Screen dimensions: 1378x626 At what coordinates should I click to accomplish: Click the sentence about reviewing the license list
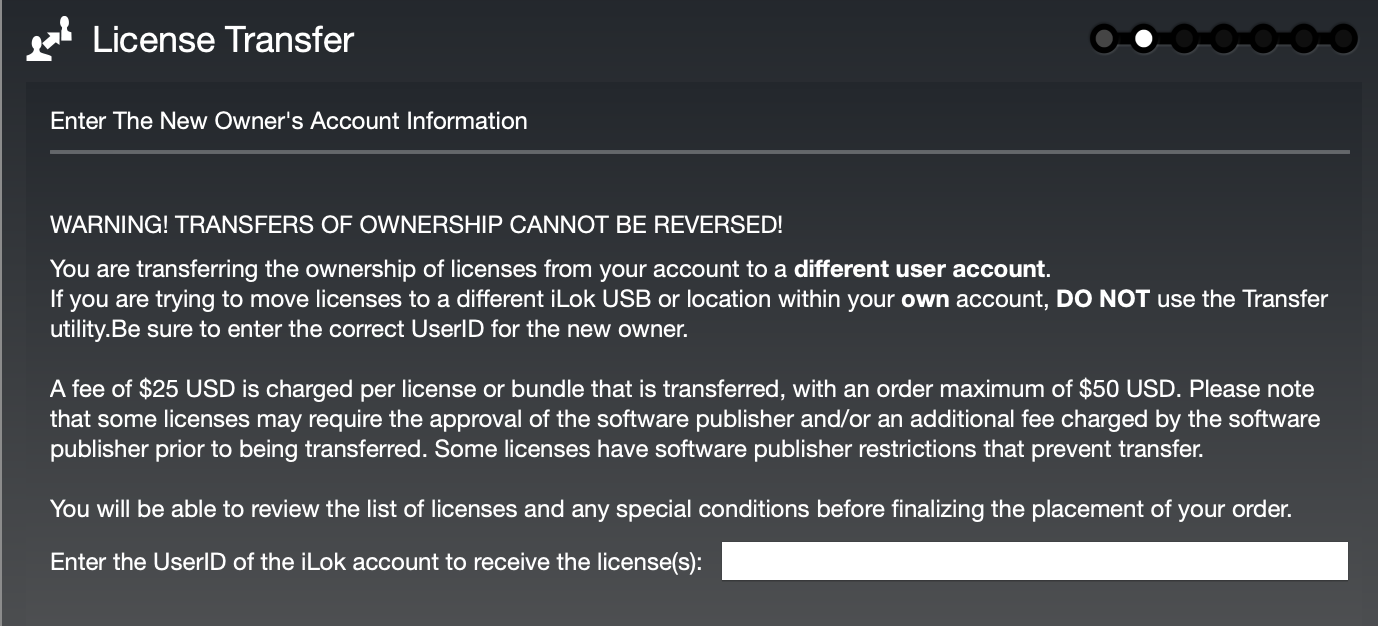[670, 510]
